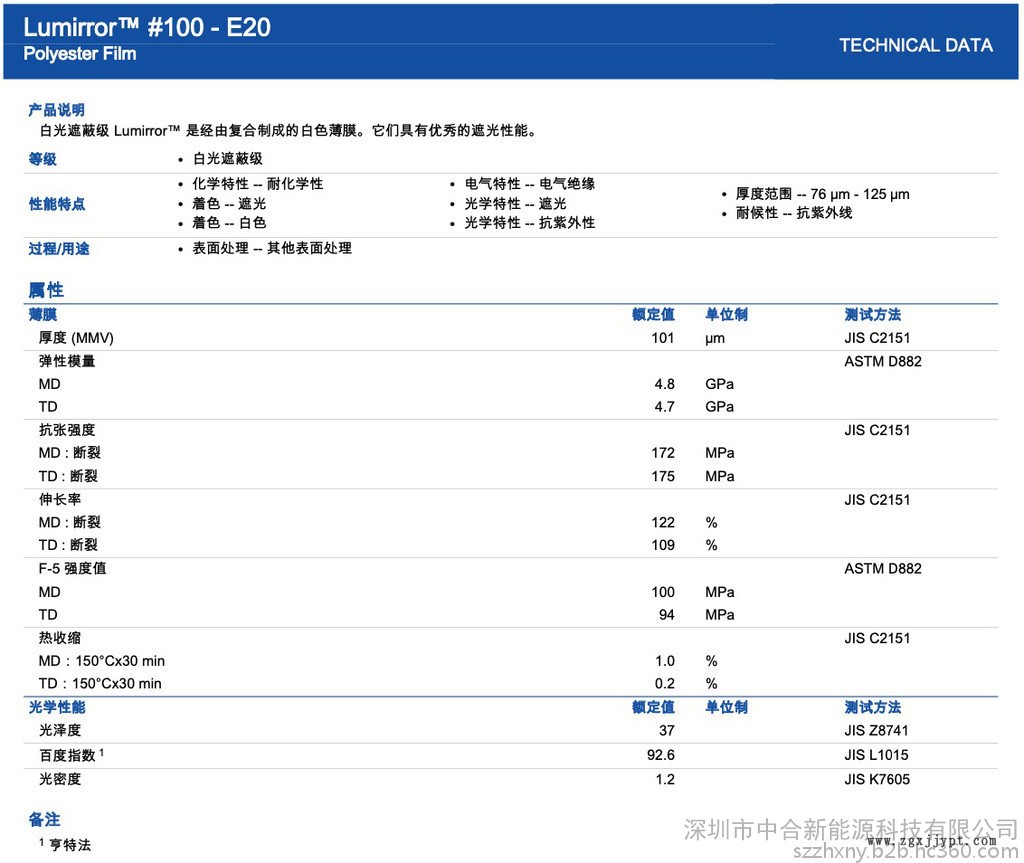The width and height of the screenshot is (1024, 863).
Task: Click the JIS K7605 test method
Action: (877, 779)
